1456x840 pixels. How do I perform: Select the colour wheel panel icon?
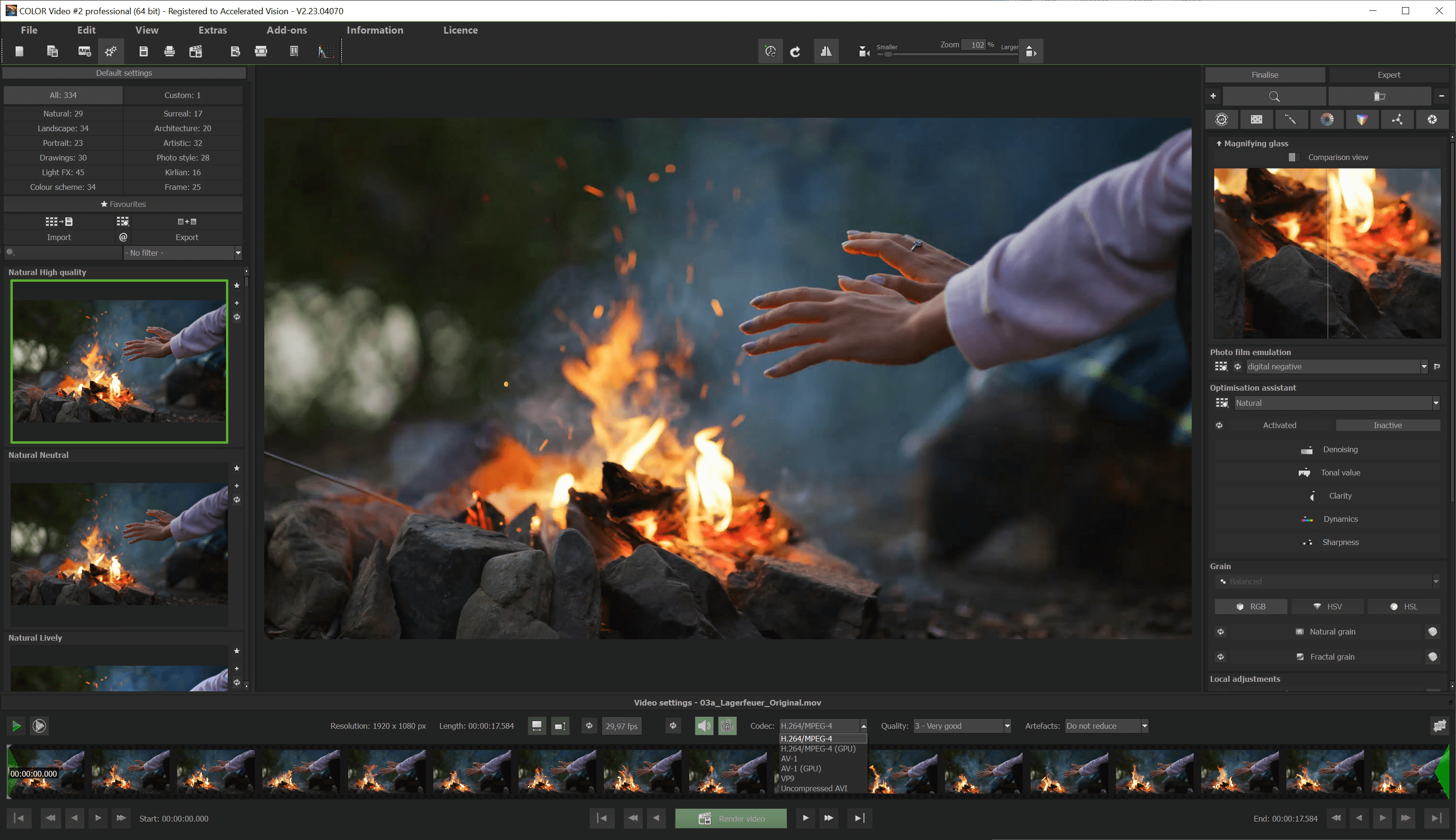click(1327, 119)
